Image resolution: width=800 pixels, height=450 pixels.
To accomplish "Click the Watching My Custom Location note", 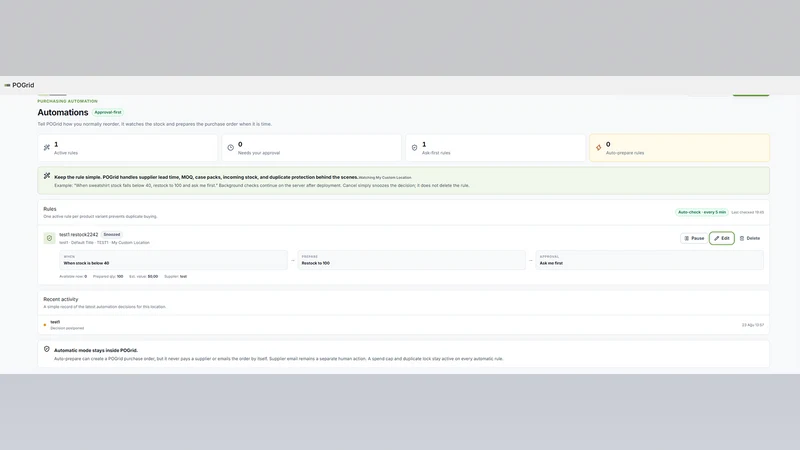I will tap(385, 178).
